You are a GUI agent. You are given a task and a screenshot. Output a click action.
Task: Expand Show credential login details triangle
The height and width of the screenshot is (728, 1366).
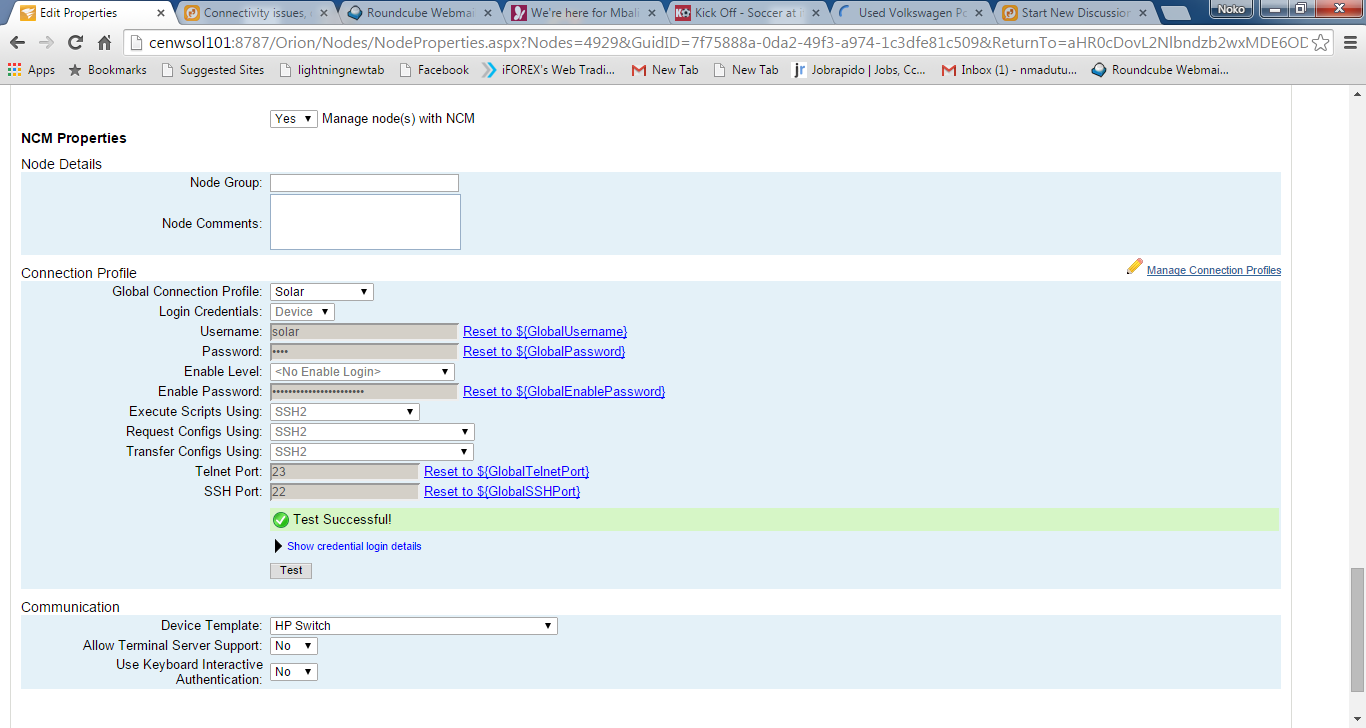(x=279, y=546)
